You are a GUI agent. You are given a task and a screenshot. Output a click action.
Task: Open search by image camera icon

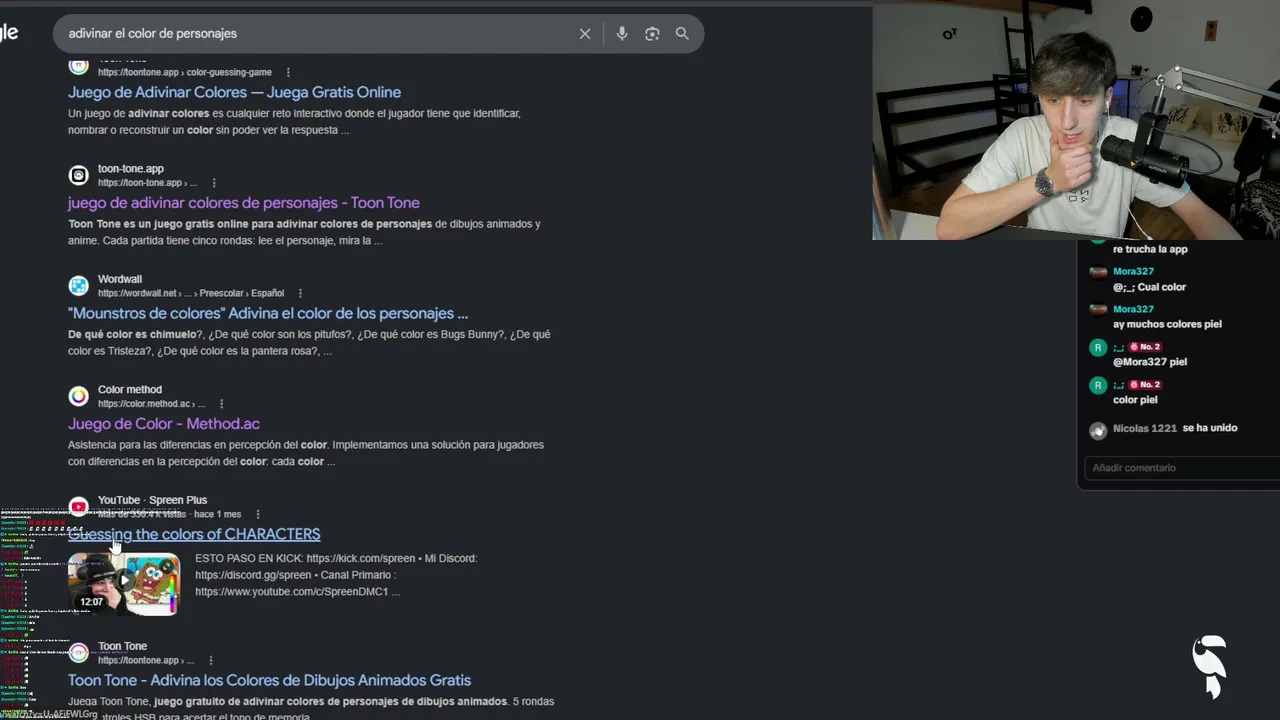(x=652, y=34)
